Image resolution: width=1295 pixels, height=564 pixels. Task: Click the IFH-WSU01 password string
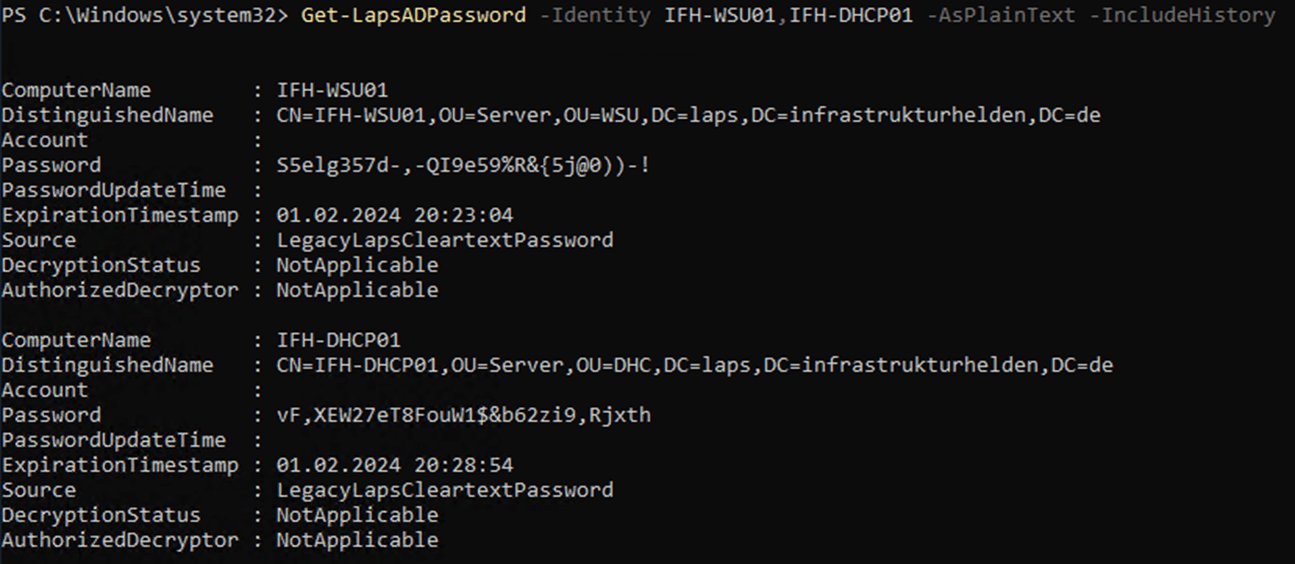point(463,165)
